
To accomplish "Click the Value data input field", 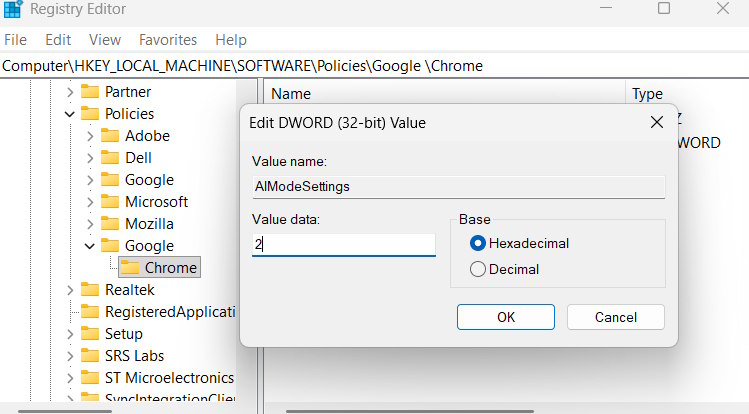I will (343, 244).
